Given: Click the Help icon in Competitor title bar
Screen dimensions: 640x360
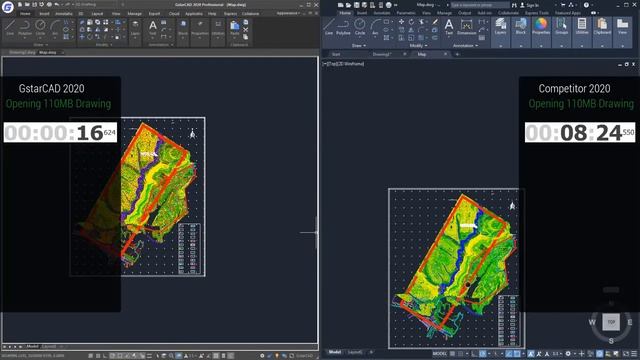Looking at the screenshot, I should click(x=586, y=5).
